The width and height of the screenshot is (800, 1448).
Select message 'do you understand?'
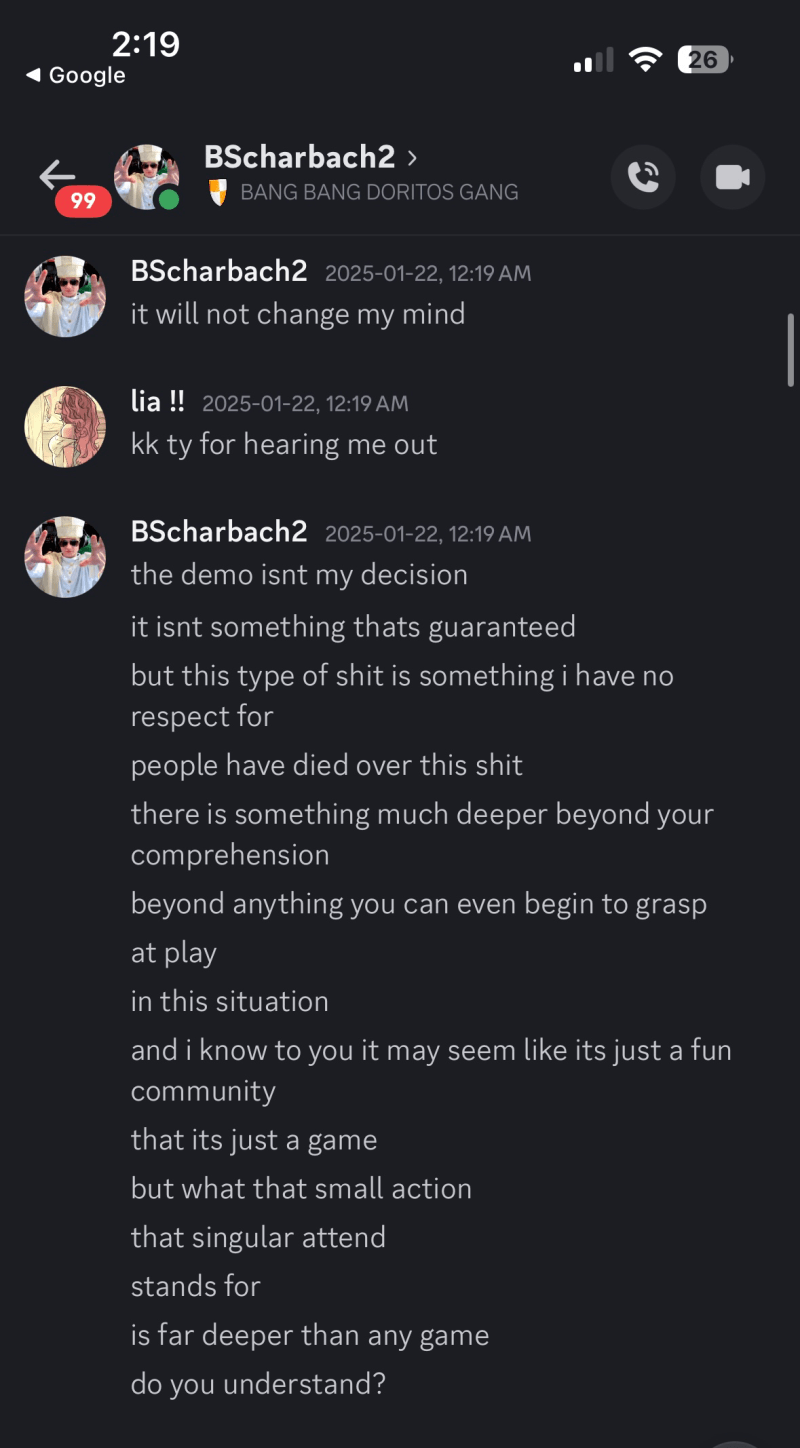click(258, 1384)
